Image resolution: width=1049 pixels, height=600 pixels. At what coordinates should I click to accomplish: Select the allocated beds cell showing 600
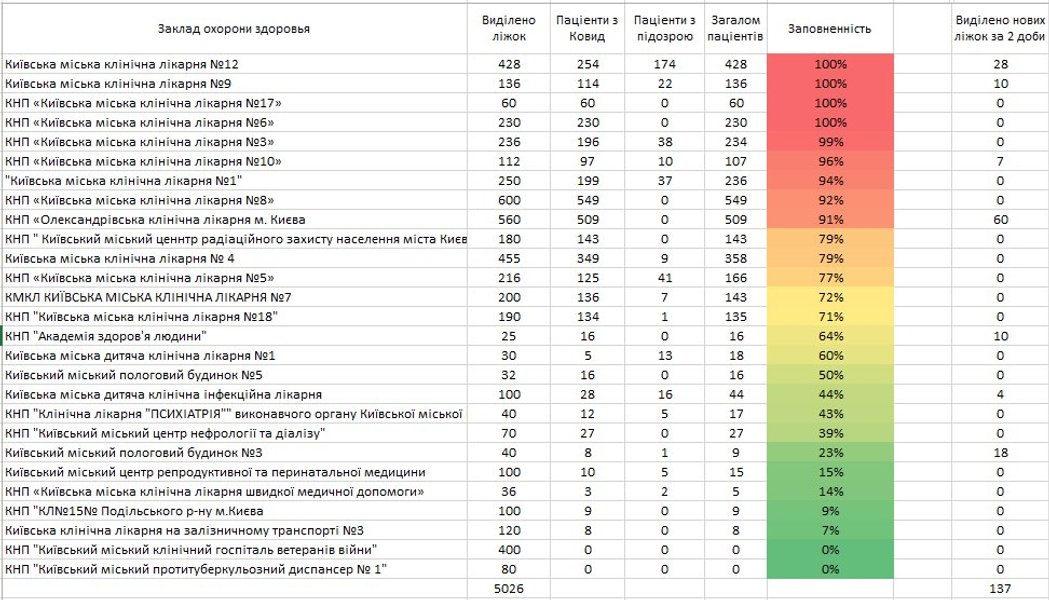pos(508,200)
